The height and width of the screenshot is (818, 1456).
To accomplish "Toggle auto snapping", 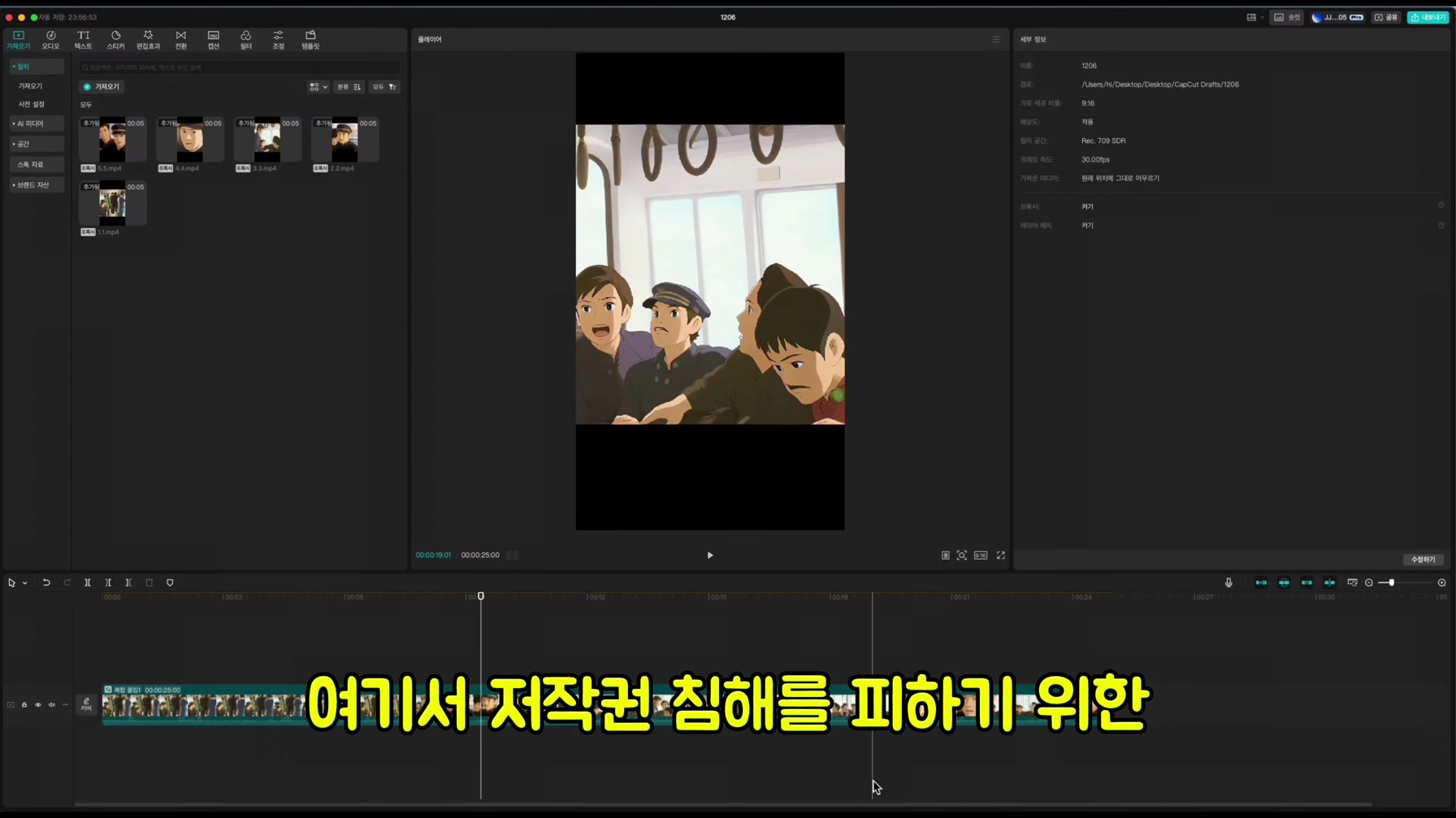I will [1284, 583].
